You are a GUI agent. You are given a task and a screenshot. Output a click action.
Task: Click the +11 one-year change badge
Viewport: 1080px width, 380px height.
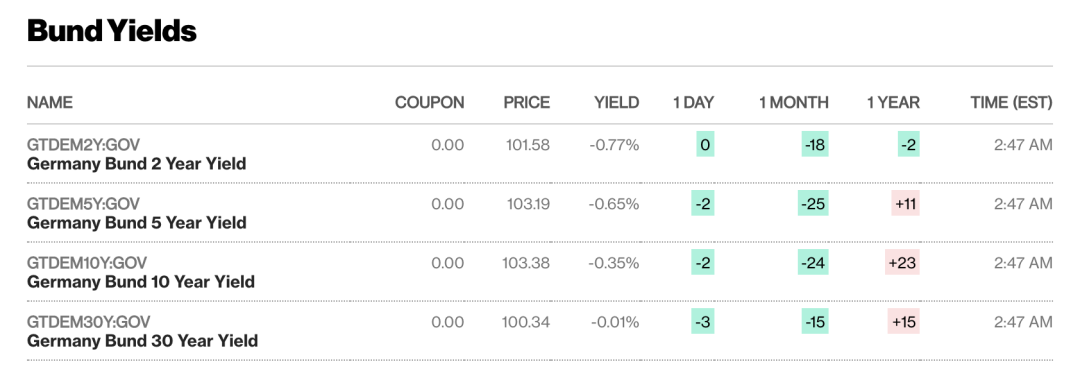[906, 204]
